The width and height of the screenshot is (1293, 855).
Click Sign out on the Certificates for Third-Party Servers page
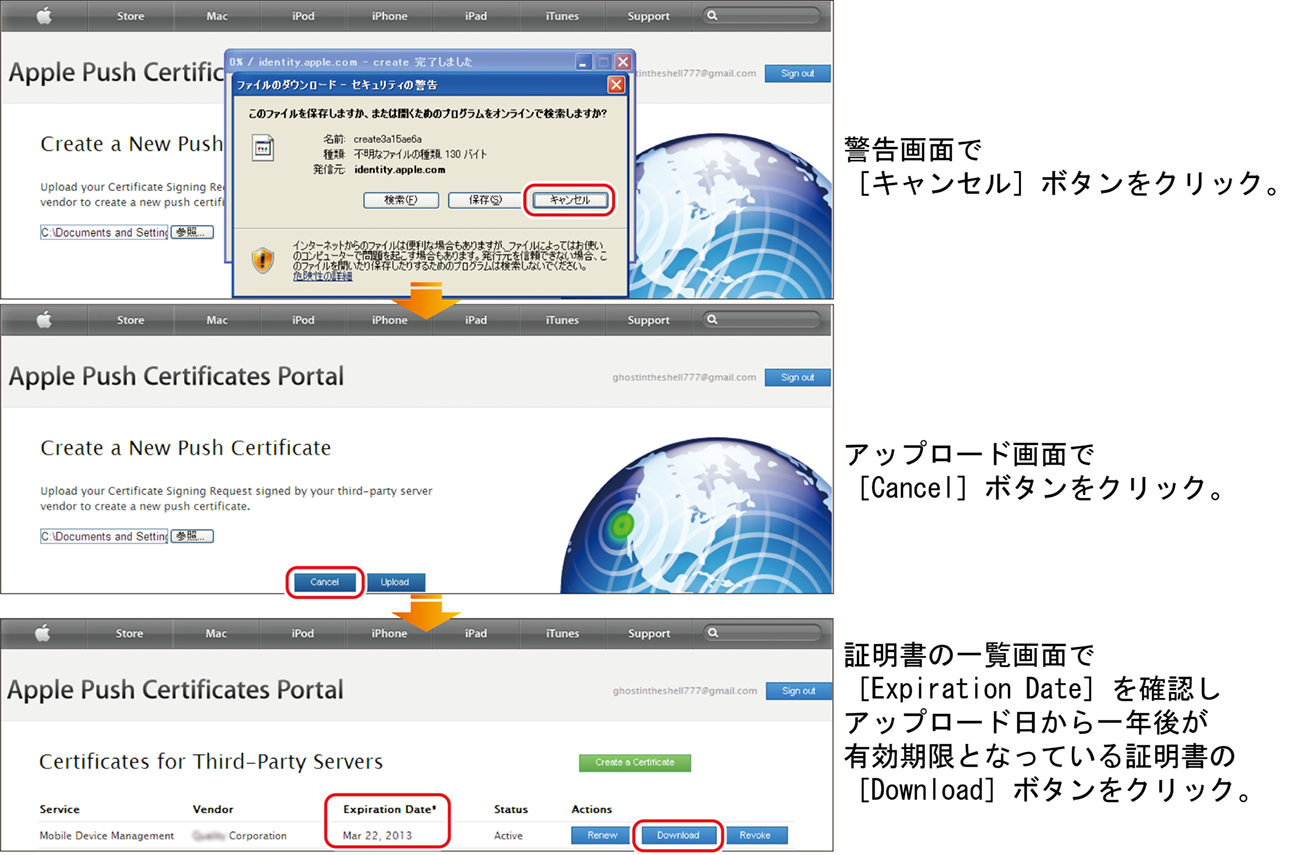click(x=798, y=690)
